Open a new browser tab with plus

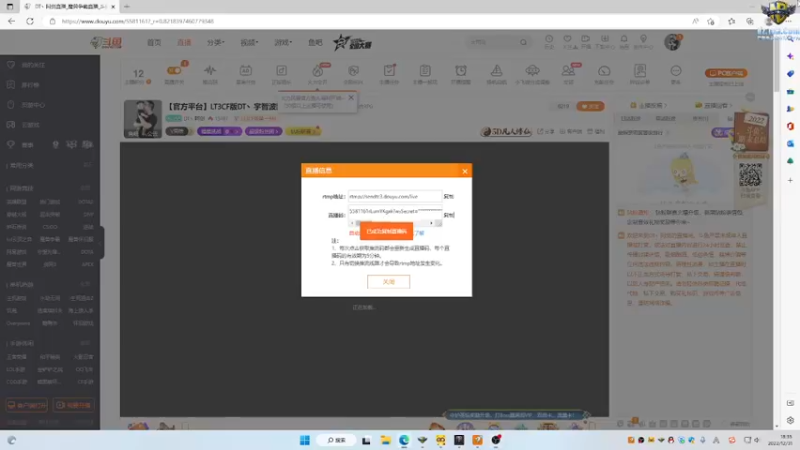[127, 7]
